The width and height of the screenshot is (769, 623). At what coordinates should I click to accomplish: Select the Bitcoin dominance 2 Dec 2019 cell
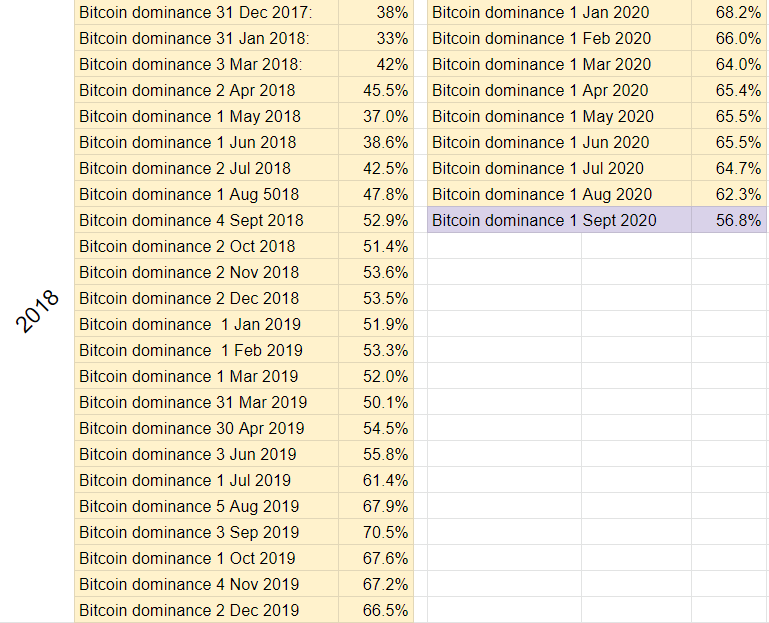point(206,610)
